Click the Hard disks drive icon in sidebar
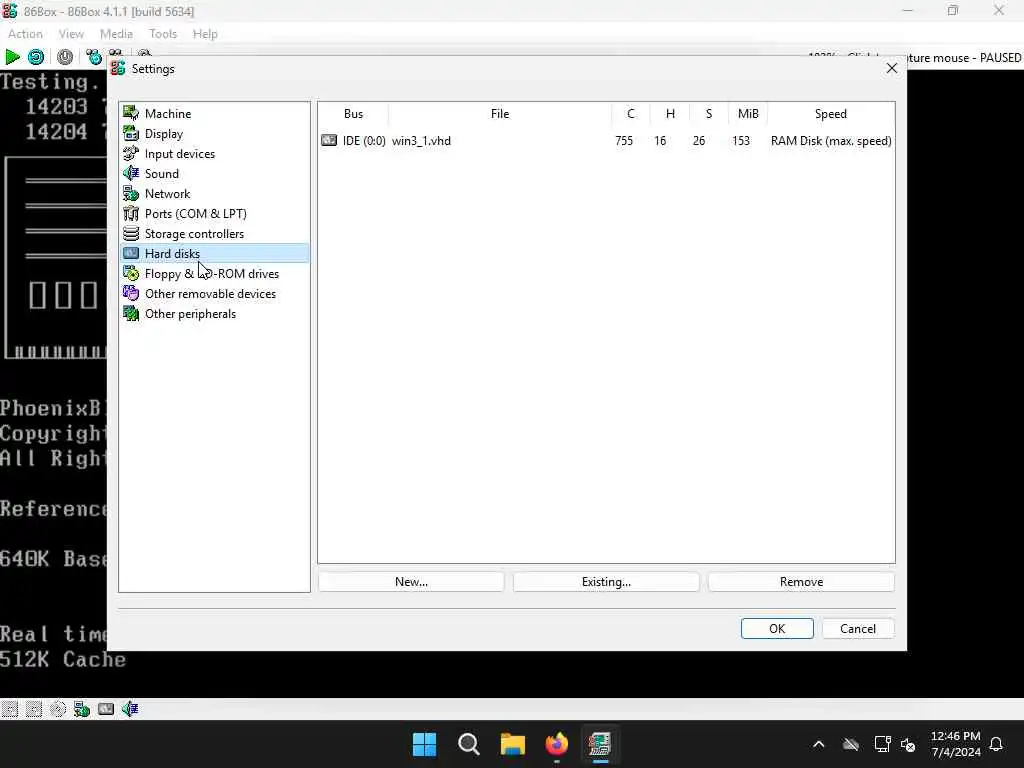This screenshot has height=768, width=1024. (131, 253)
